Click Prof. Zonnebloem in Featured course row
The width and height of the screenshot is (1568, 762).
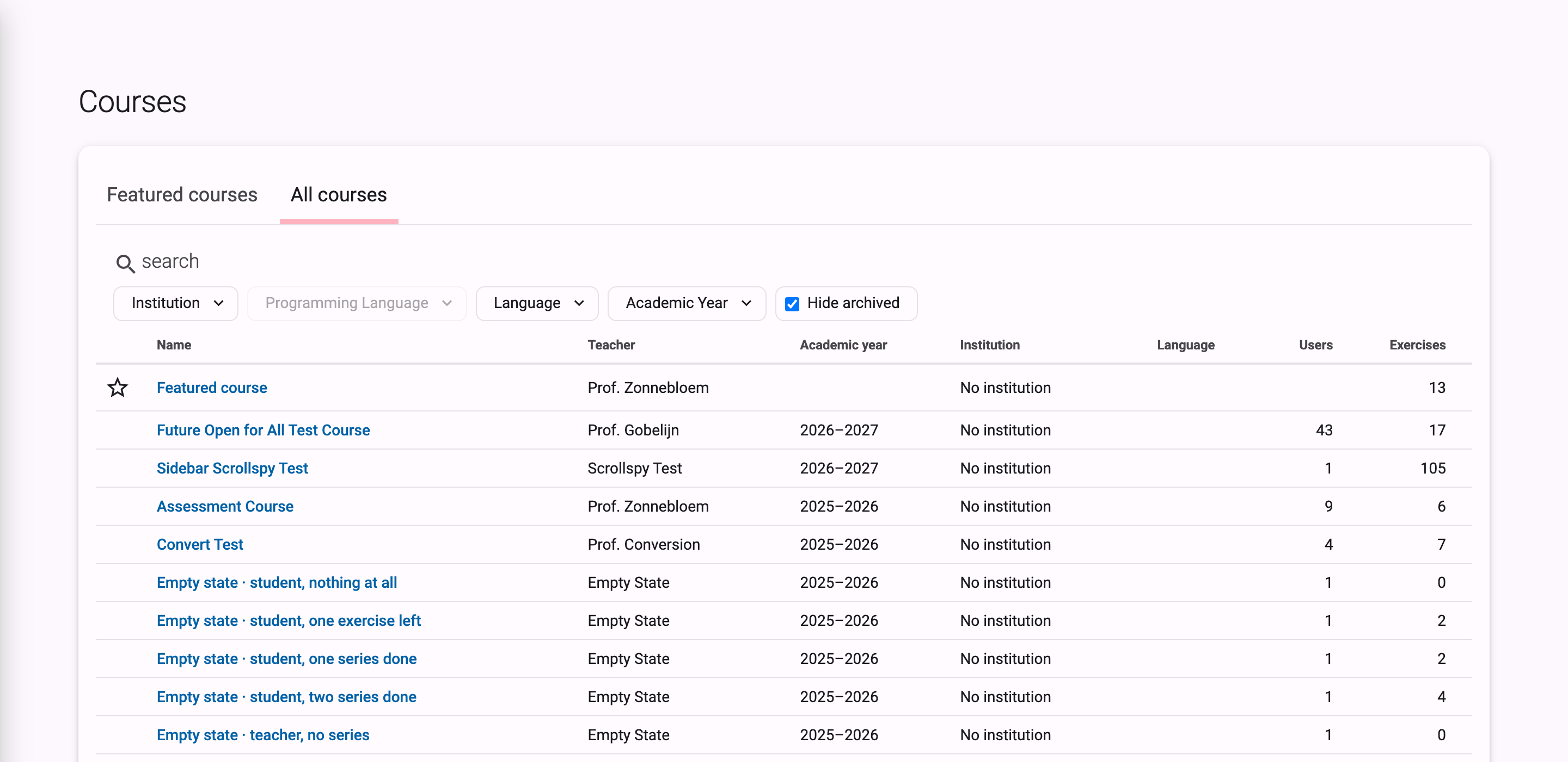click(648, 388)
